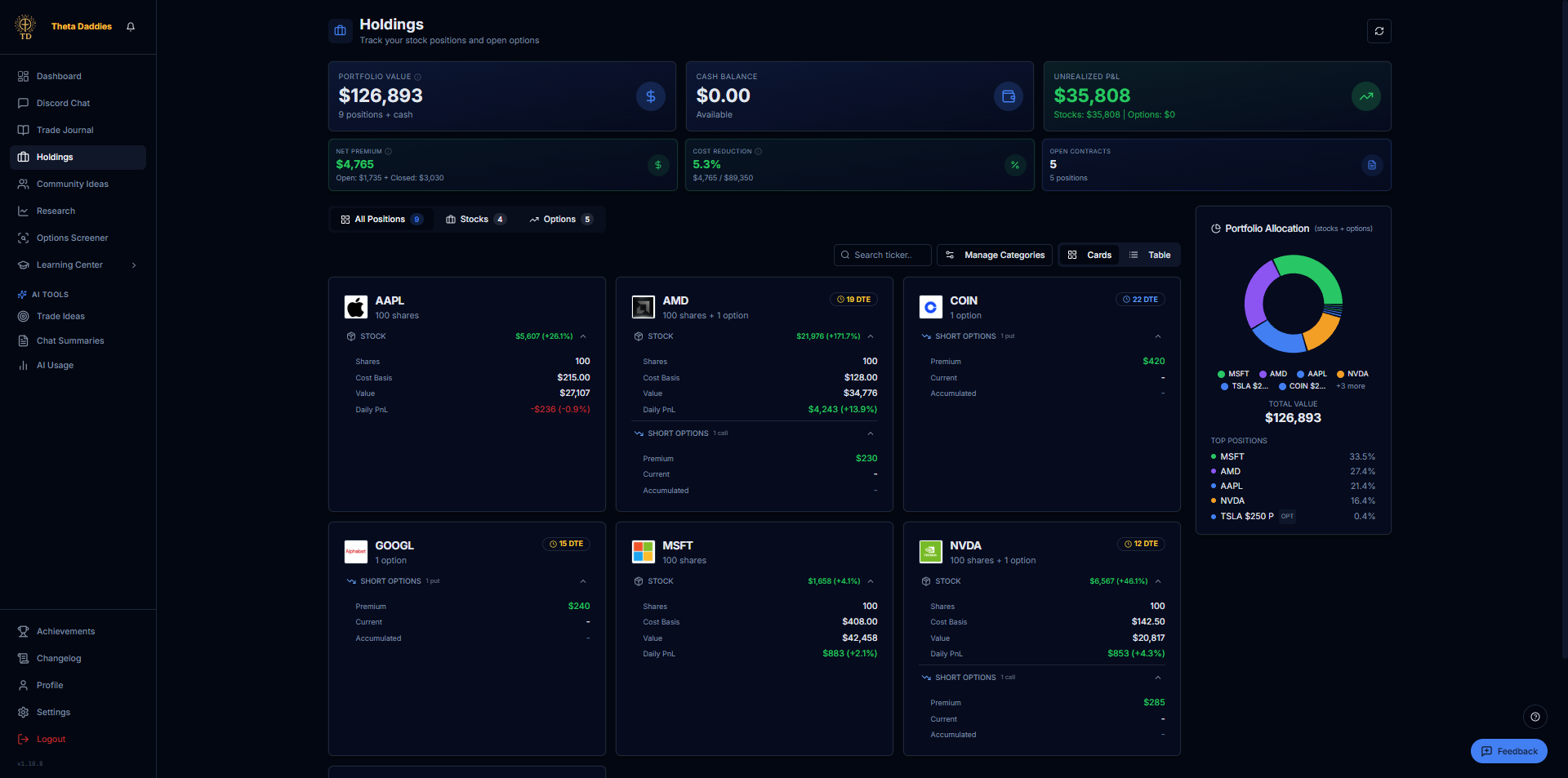Collapse the NVDA Short Options section
Screen dimensions: 1568x778
pyautogui.click(x=1158, y=678)
